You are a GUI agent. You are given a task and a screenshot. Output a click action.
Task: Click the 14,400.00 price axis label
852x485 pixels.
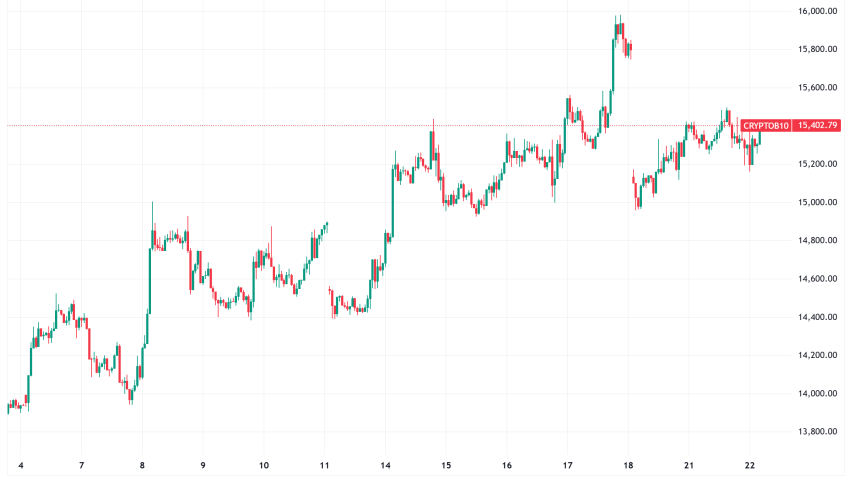point(817,318)
